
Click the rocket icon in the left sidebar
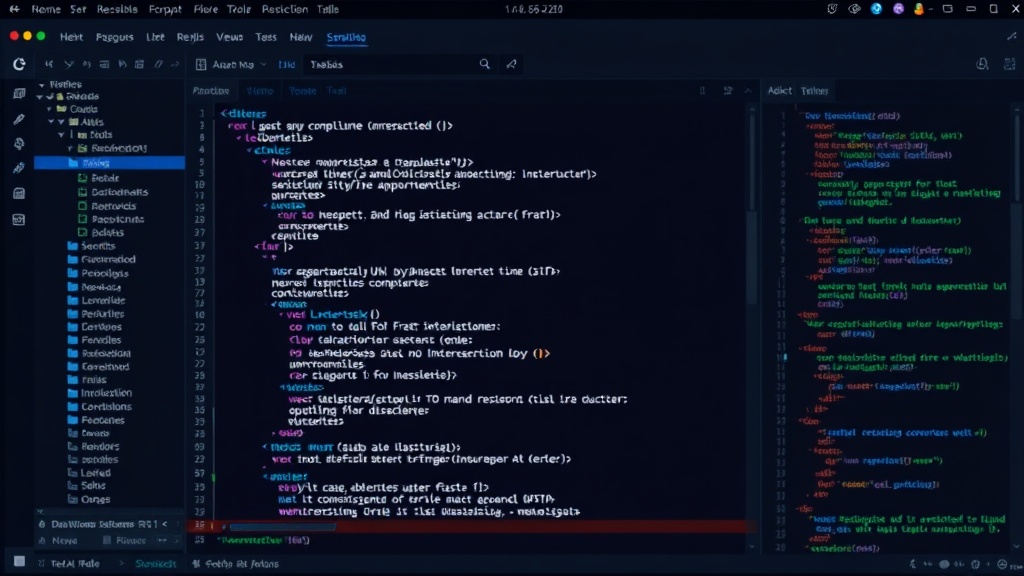[19, 168]
